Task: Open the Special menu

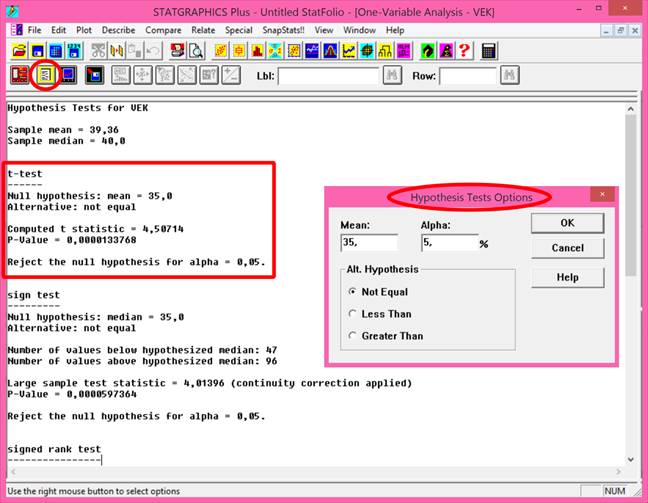Action: pyautogui.click(x=238, y=30)
